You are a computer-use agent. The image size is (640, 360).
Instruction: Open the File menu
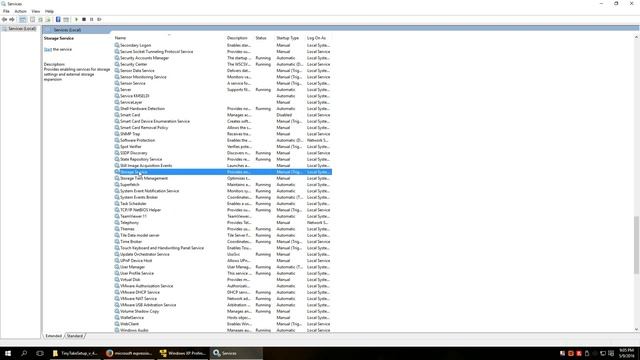click(6, 11)
